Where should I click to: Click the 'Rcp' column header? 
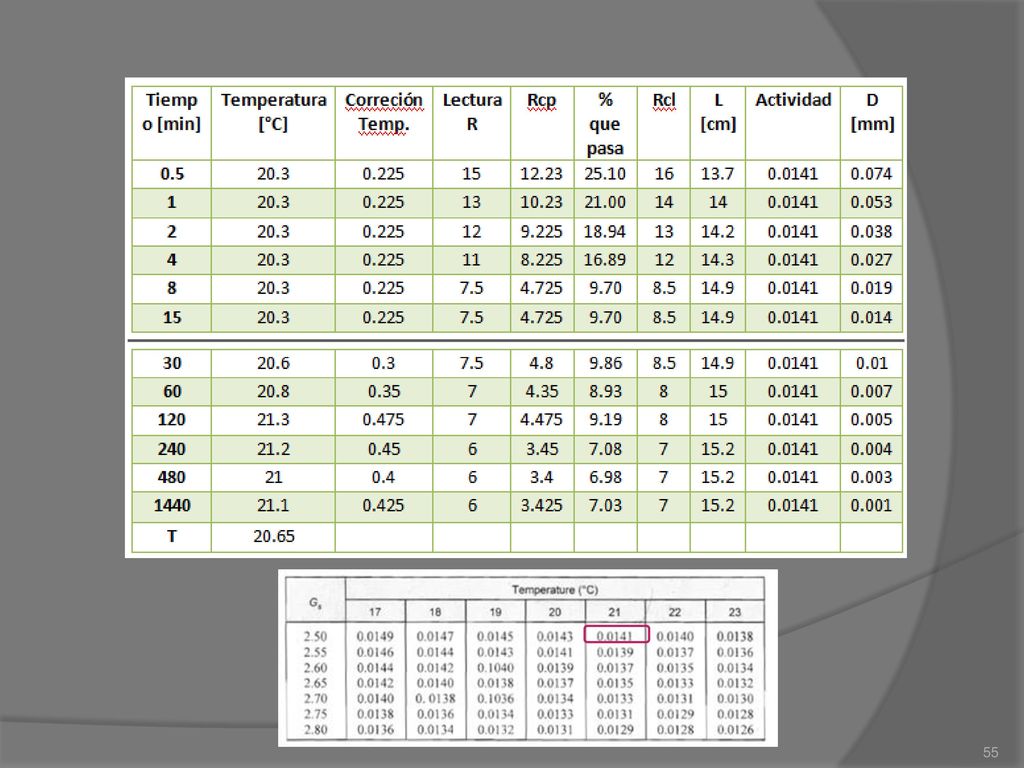click(541, 123)
